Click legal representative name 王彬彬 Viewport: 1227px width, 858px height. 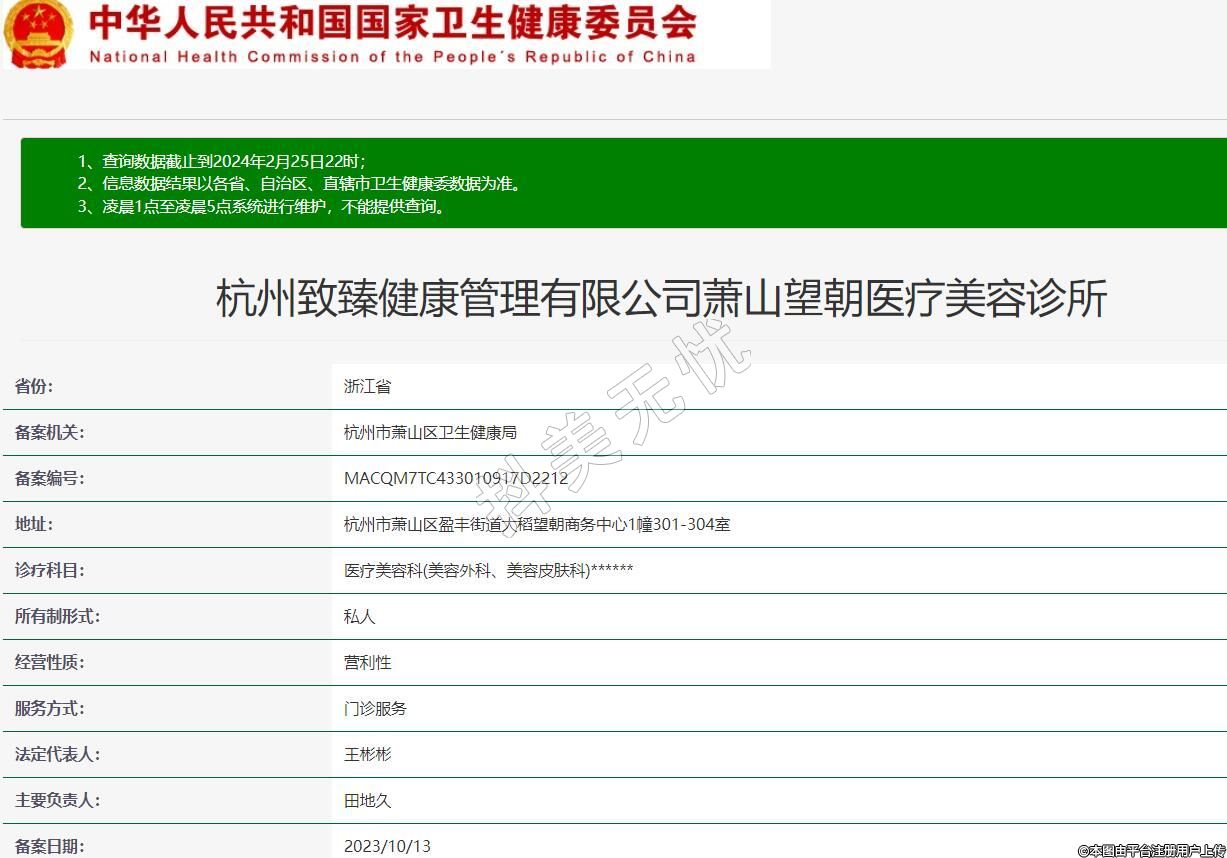367,754
